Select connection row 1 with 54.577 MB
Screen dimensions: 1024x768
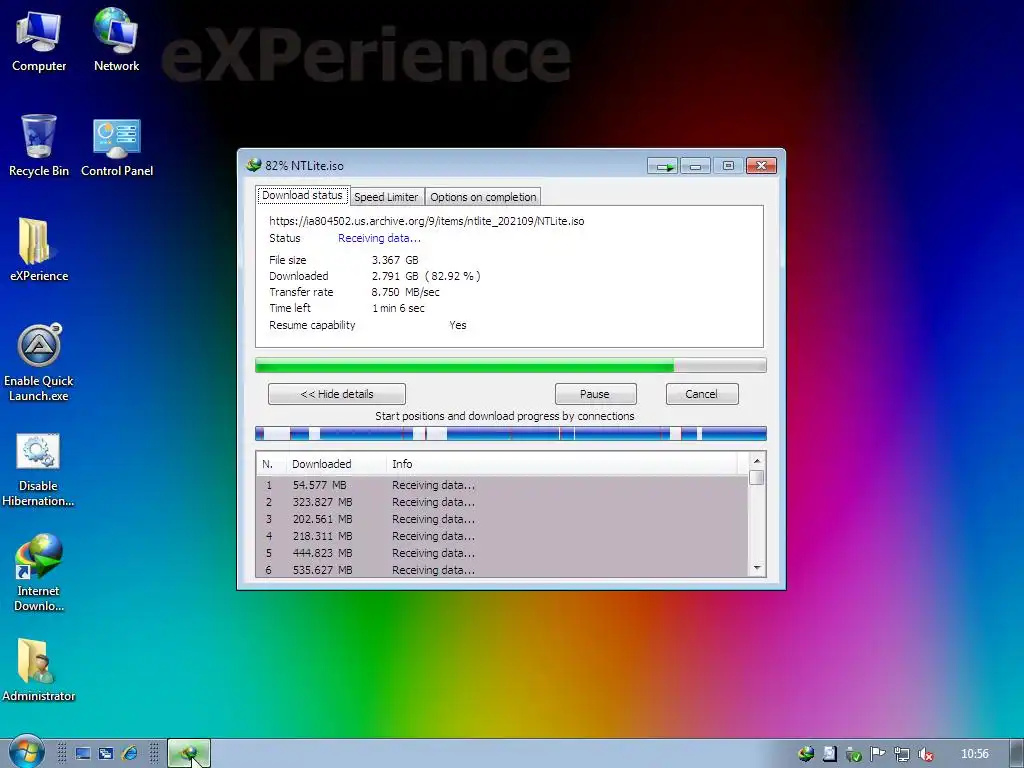[x=502, y=485]
